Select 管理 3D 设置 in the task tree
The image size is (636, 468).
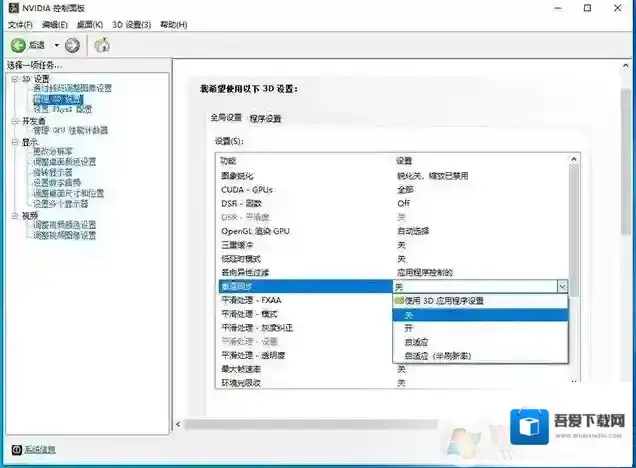tap(58, 99)
